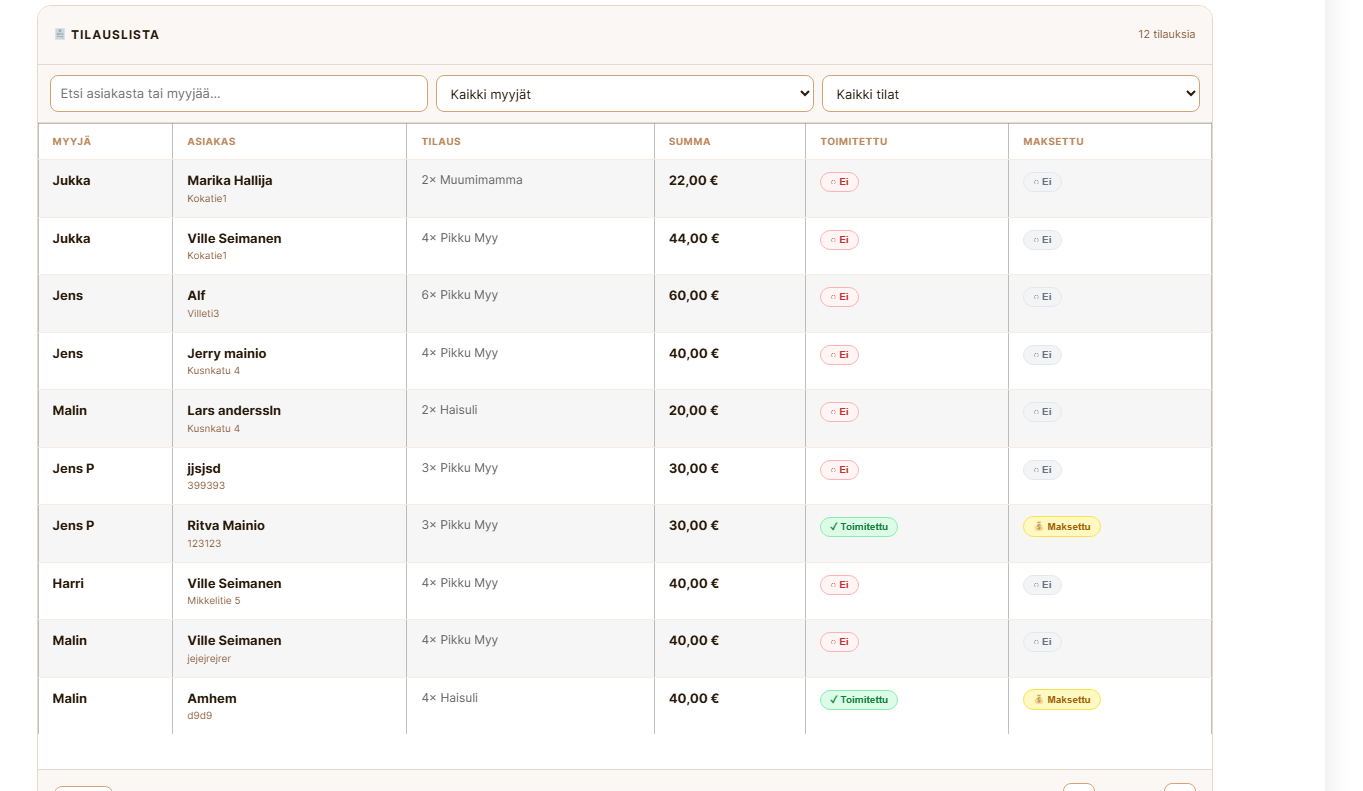Click the 2× Haisuli order text
1363x791 pixels.
tap(450, 410)
